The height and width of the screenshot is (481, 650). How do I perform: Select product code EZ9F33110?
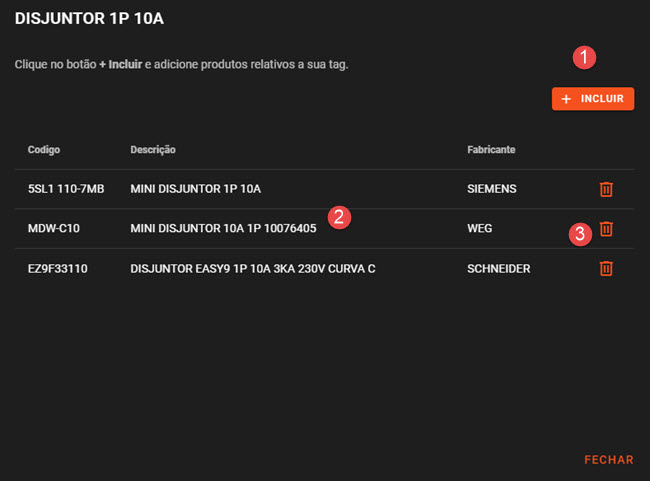pyautogui.click(x=58, y=269)
